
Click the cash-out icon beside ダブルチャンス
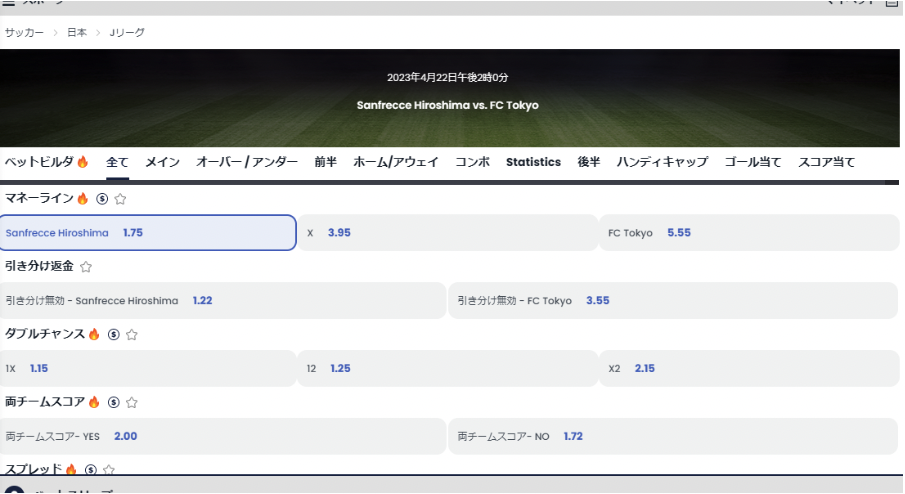pos(114,335)
